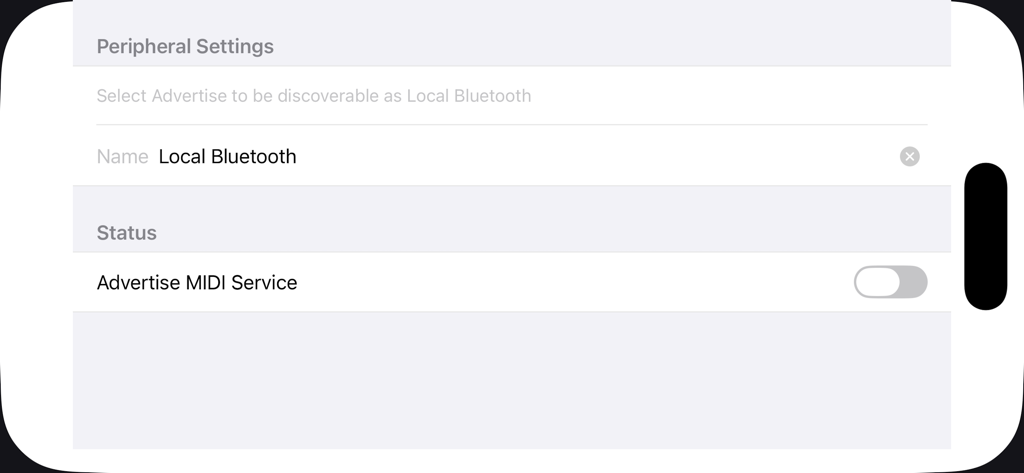Tap the Peripheral Settings section header
Image resolution: width=1024 pixels, height=473 pixels.
[x=185, y=47]
